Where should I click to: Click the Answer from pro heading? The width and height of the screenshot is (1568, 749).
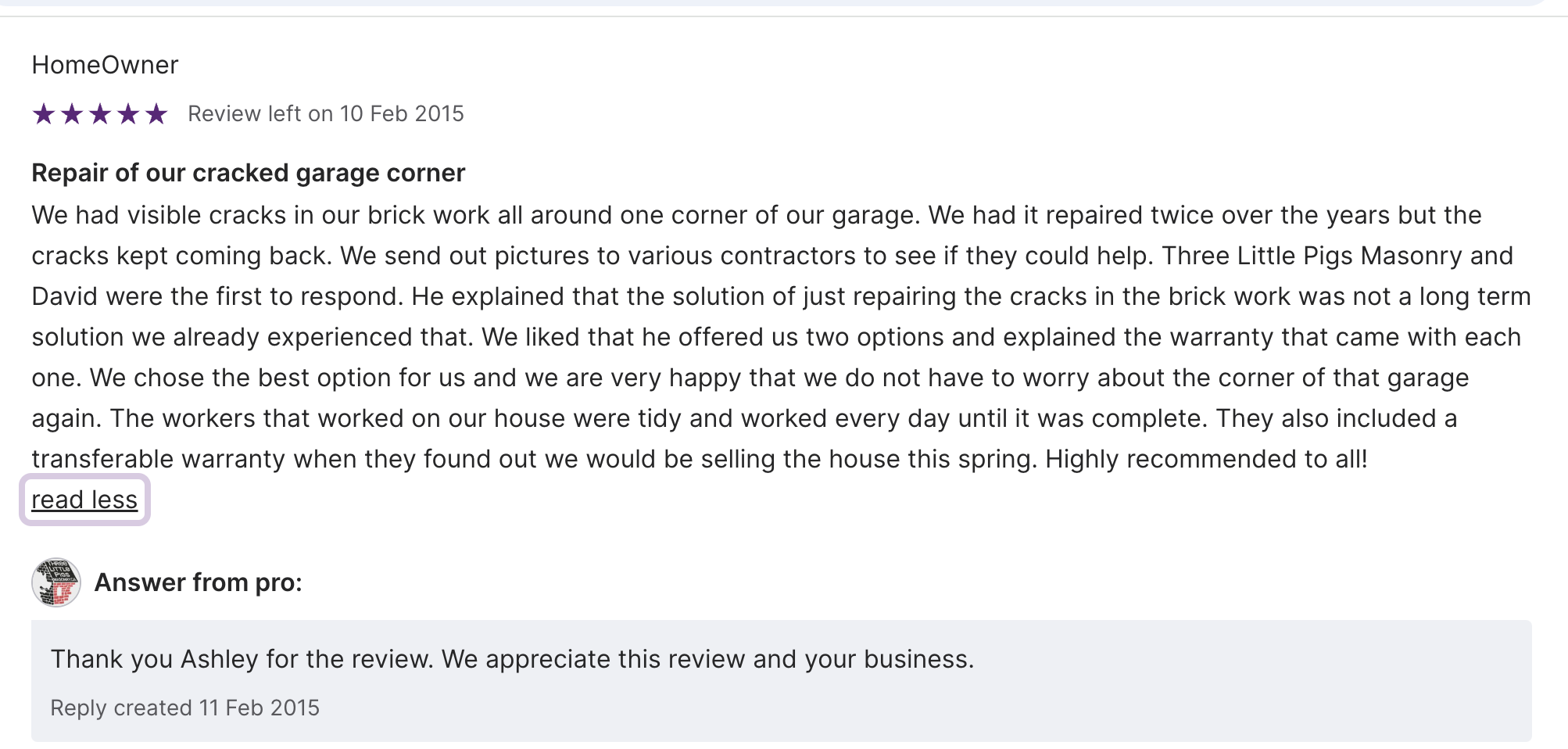click(198, 582)
